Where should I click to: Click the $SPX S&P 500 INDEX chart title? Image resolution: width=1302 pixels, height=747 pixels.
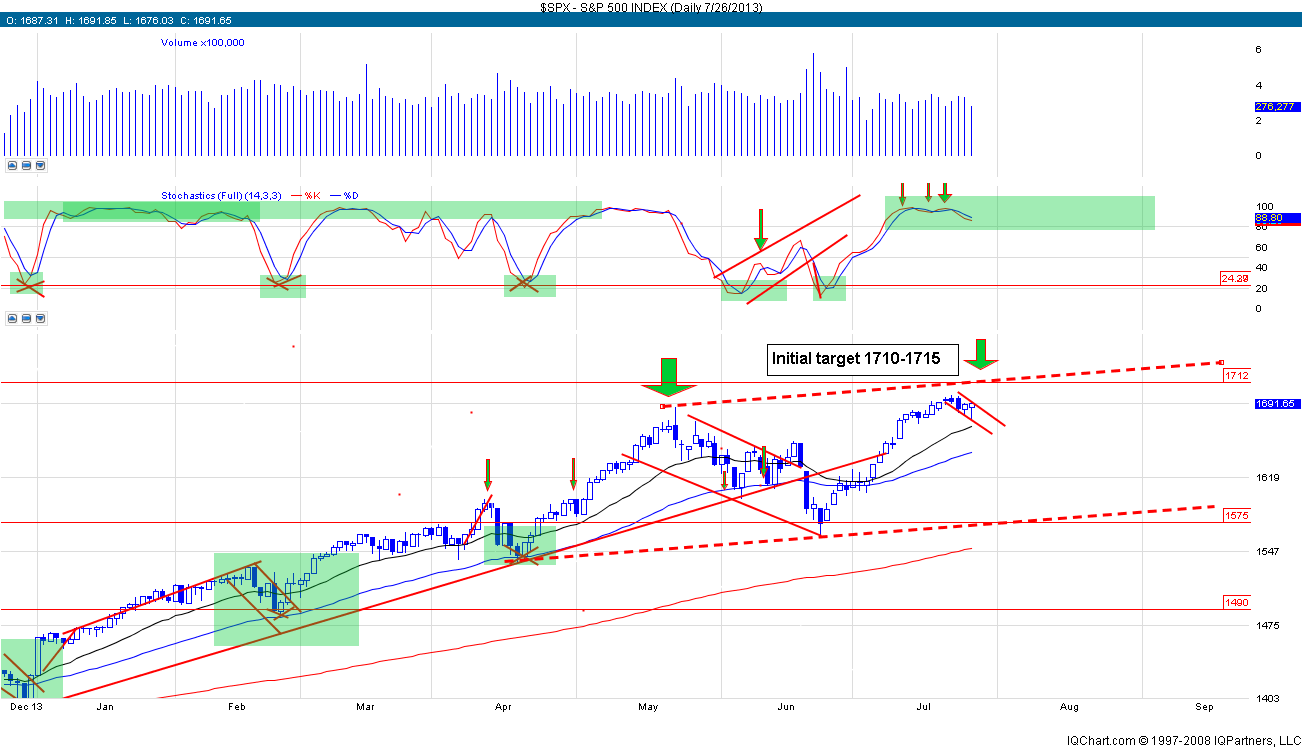[650, 6]
